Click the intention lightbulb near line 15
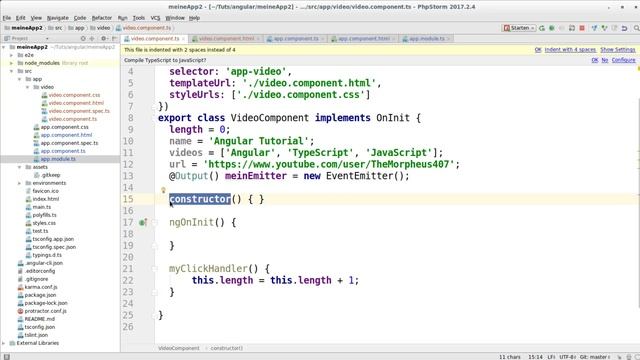The height and width of the screenshot is (360, 640). point(163,190)
